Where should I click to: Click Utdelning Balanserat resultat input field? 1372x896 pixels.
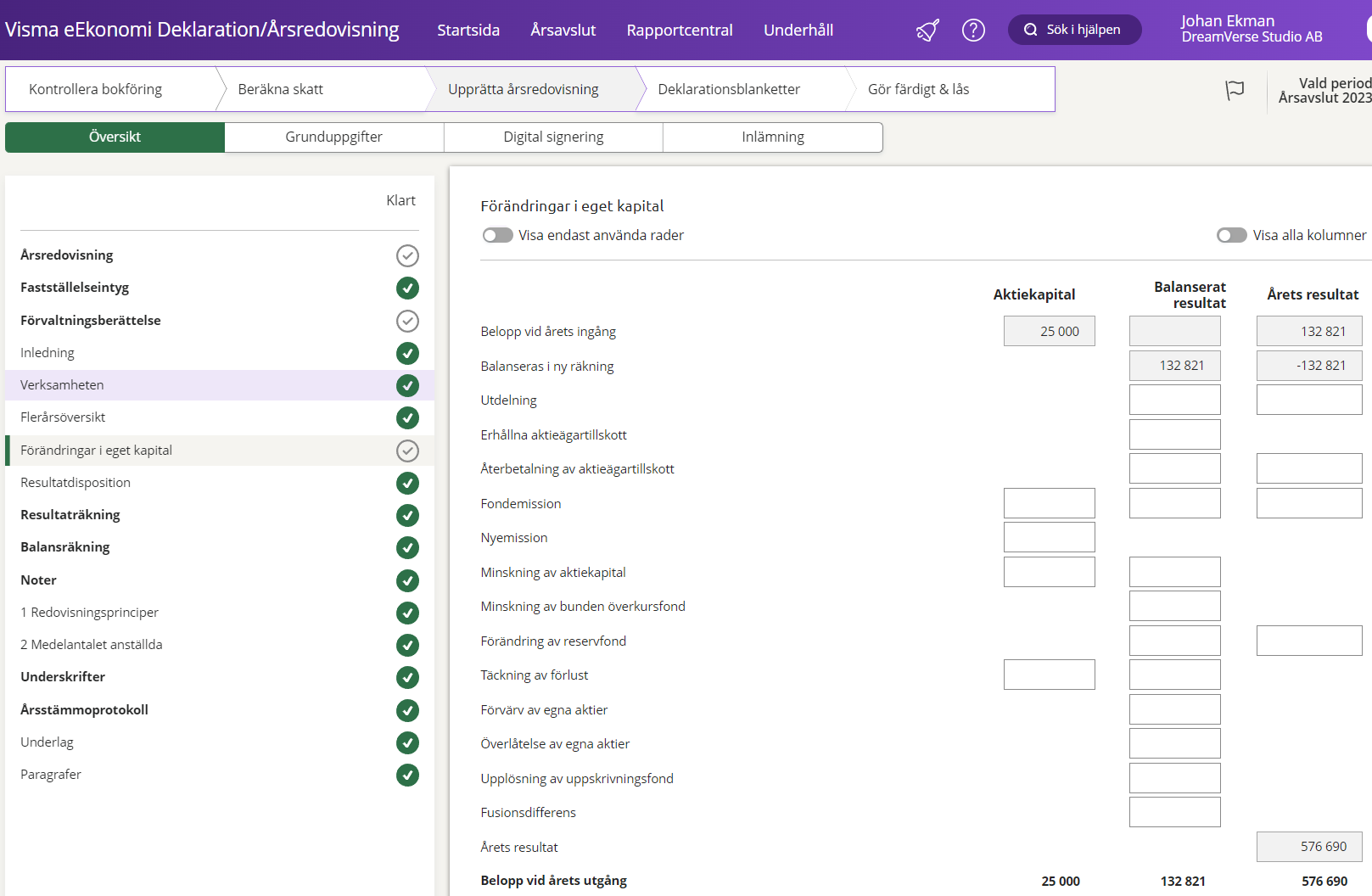coord(1175,400)
